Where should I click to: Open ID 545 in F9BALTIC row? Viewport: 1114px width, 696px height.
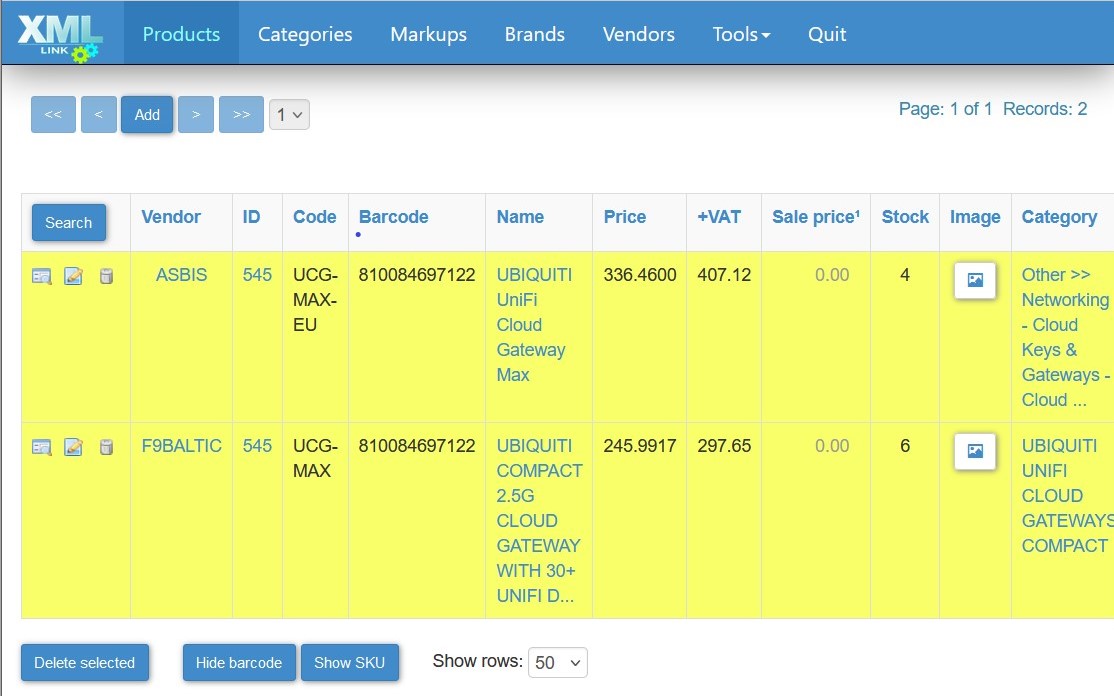(257, 446)
